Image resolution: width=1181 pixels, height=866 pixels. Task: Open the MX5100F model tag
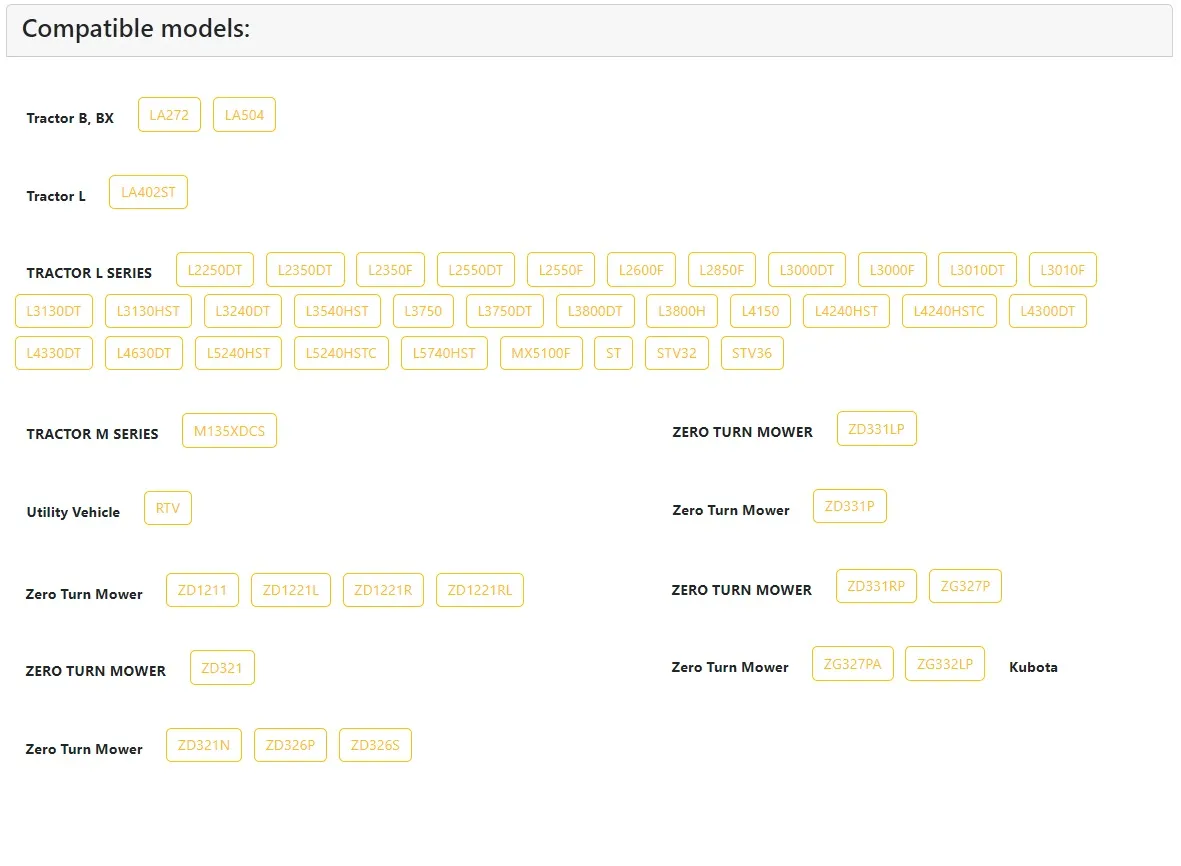[x=541, y=353]
